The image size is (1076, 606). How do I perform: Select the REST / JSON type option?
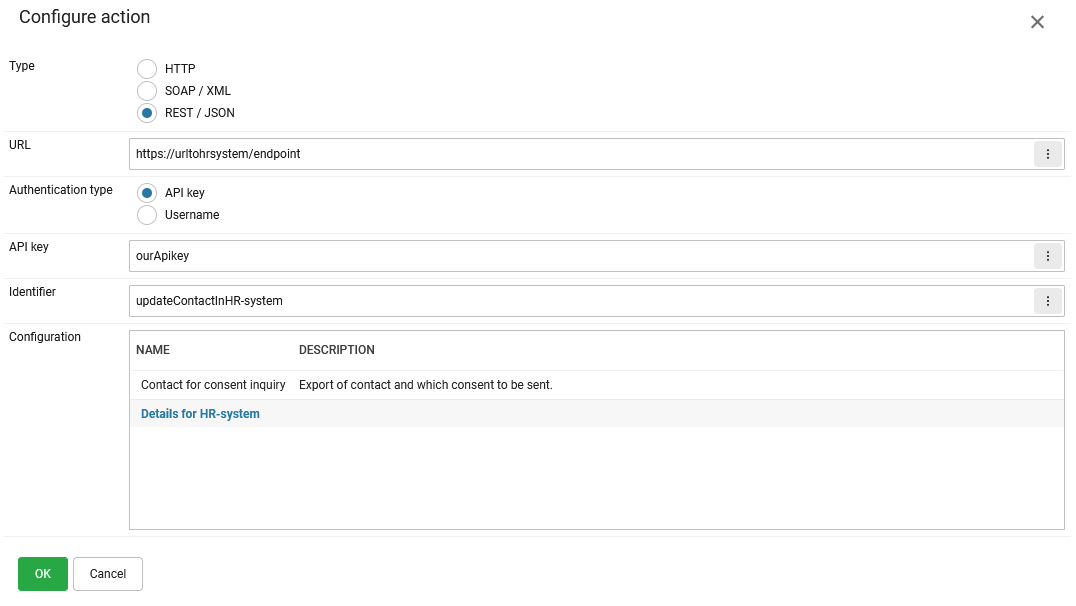[147, 113]
